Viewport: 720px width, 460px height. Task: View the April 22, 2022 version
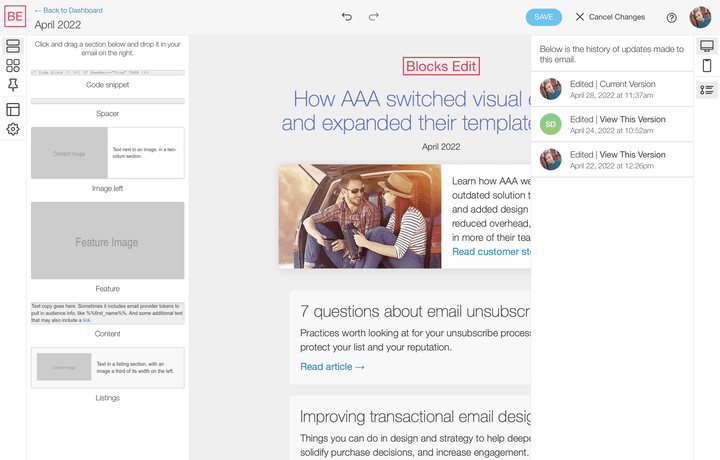632,155
